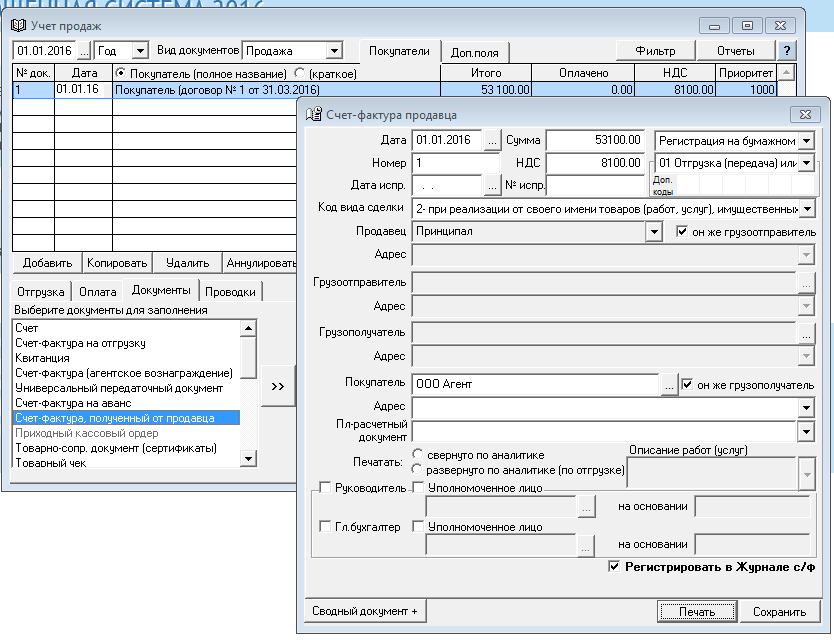Viewport: 834px width, 640px height.
Task: Click ellipsis button next to Покупатель ООО Агент
Action: pos(669,384)
